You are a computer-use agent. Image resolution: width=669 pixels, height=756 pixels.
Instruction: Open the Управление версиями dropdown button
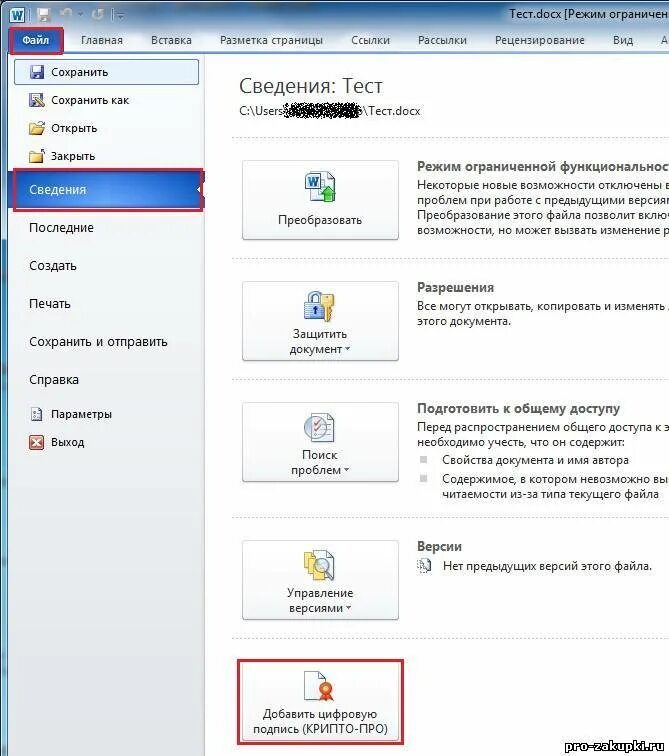coord(320,580)
